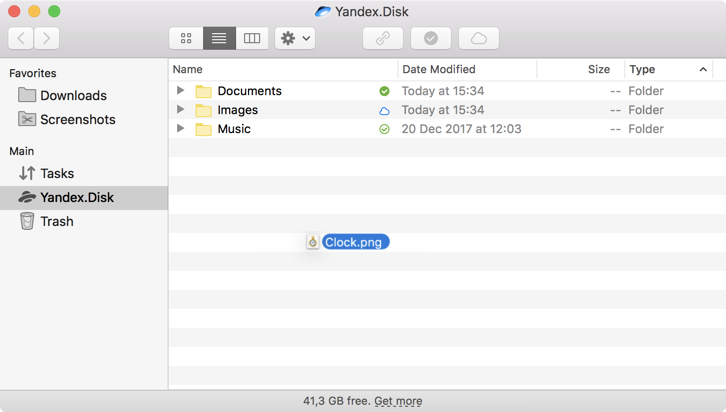
Task: Open the gear actions dropdown menu
Action: 296,38
